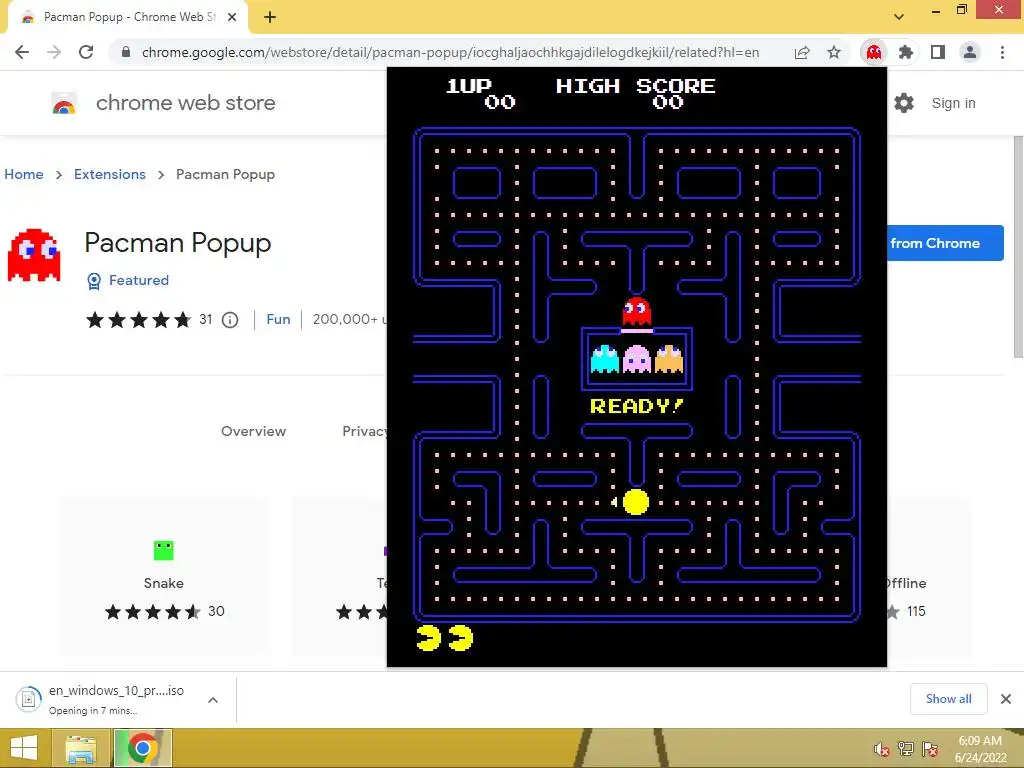Click the Pacman Popup extension icon in toolbar
The image size is (1024, 768).
click(x=874, y=52)
